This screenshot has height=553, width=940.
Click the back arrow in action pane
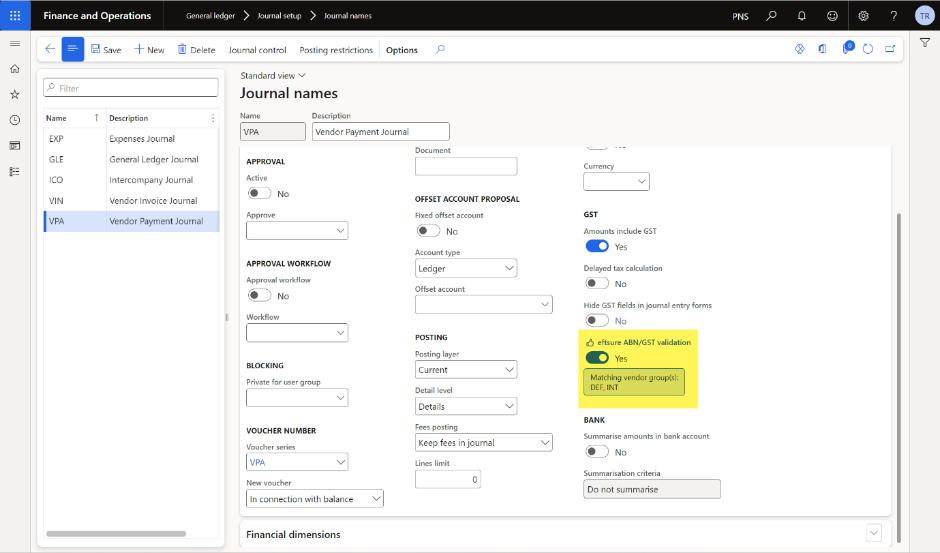(x=50, y=49)
